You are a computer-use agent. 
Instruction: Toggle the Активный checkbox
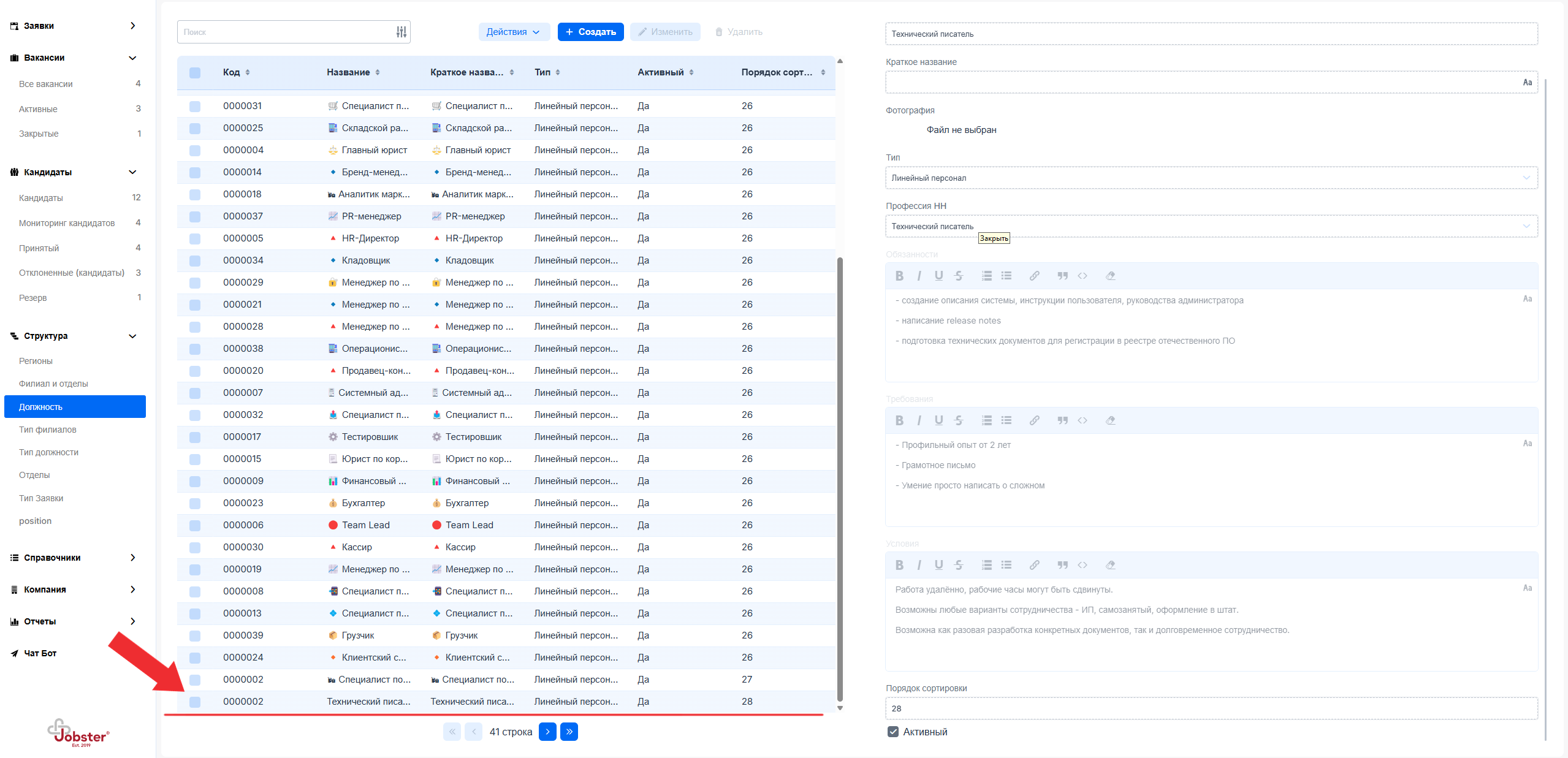click(893, 732)
